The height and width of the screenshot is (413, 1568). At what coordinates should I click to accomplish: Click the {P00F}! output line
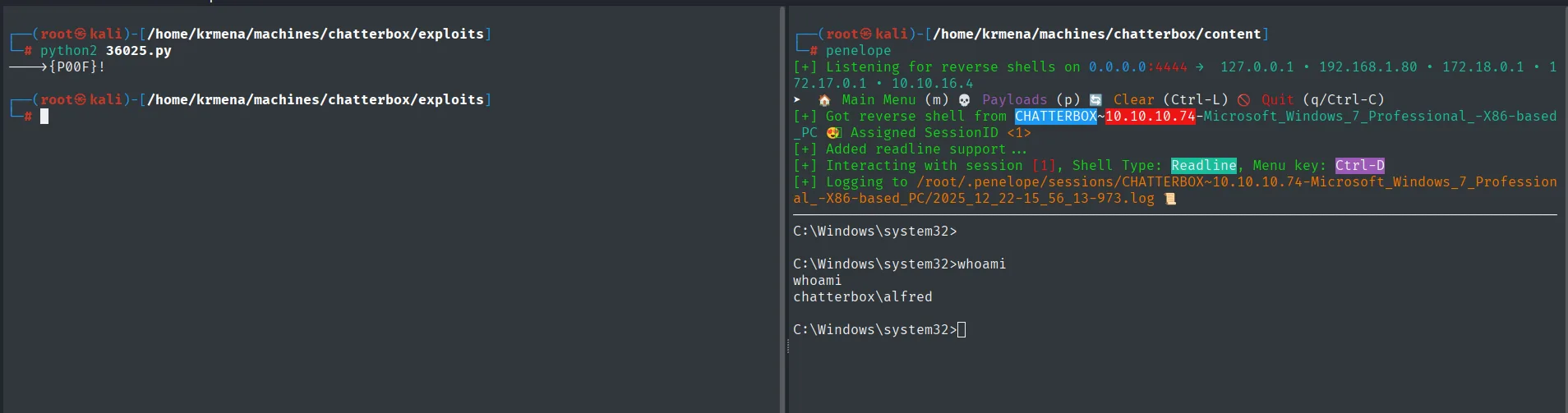click(x=57, y=67)
